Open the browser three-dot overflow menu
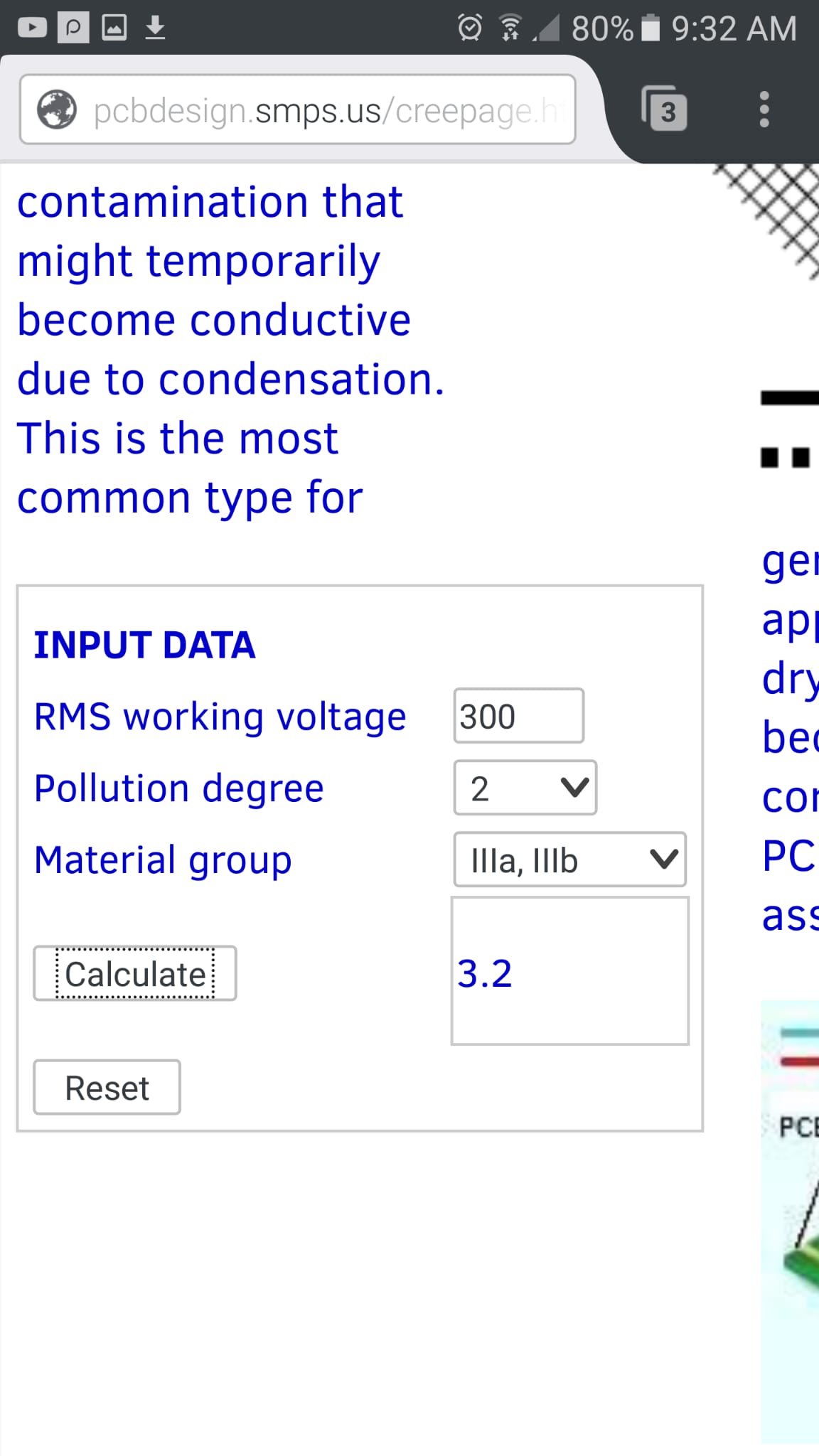The image size is (819, 1456). 764,109
